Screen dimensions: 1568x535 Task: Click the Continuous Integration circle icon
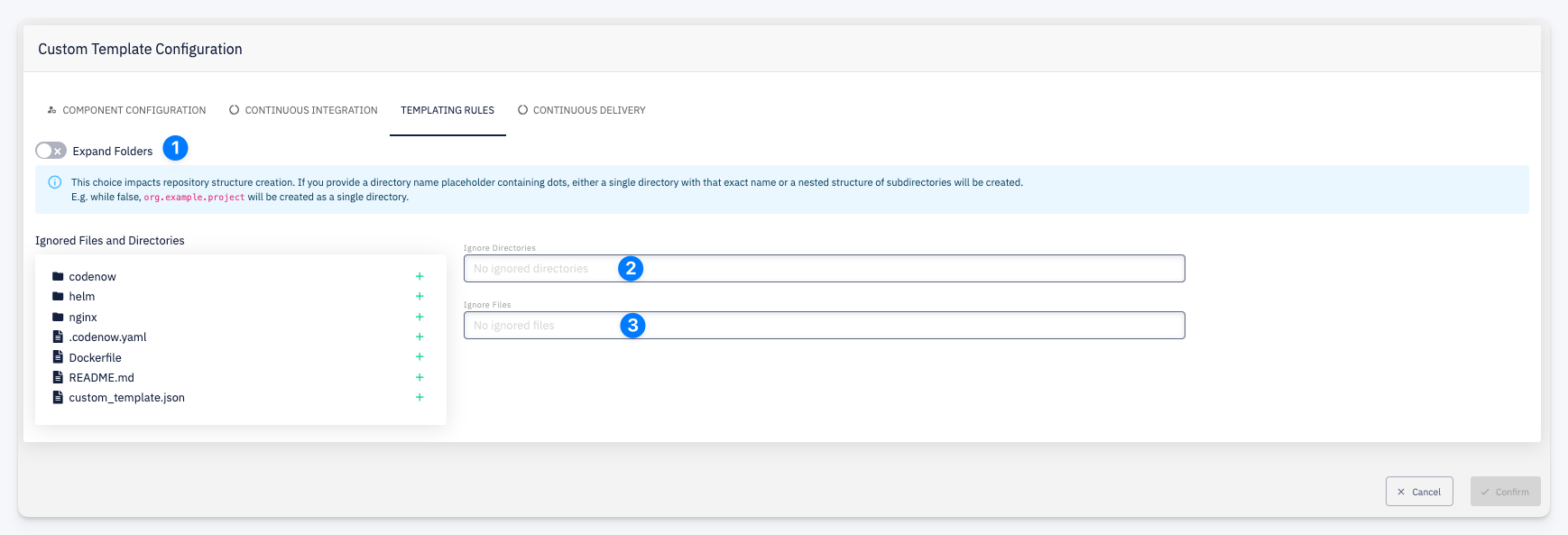click(235, 110)
